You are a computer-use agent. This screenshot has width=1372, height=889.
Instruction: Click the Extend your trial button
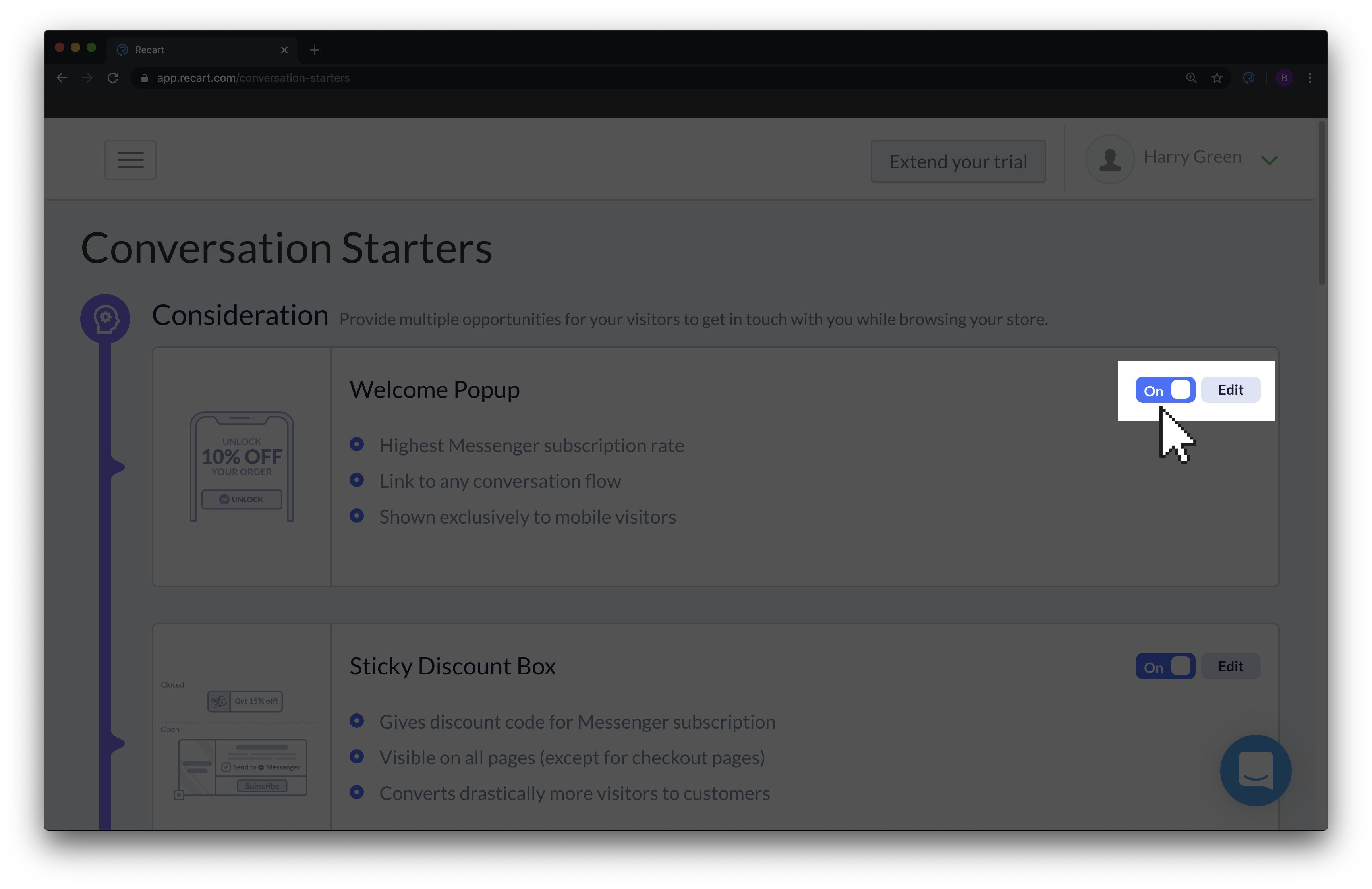tap(958, 161)
